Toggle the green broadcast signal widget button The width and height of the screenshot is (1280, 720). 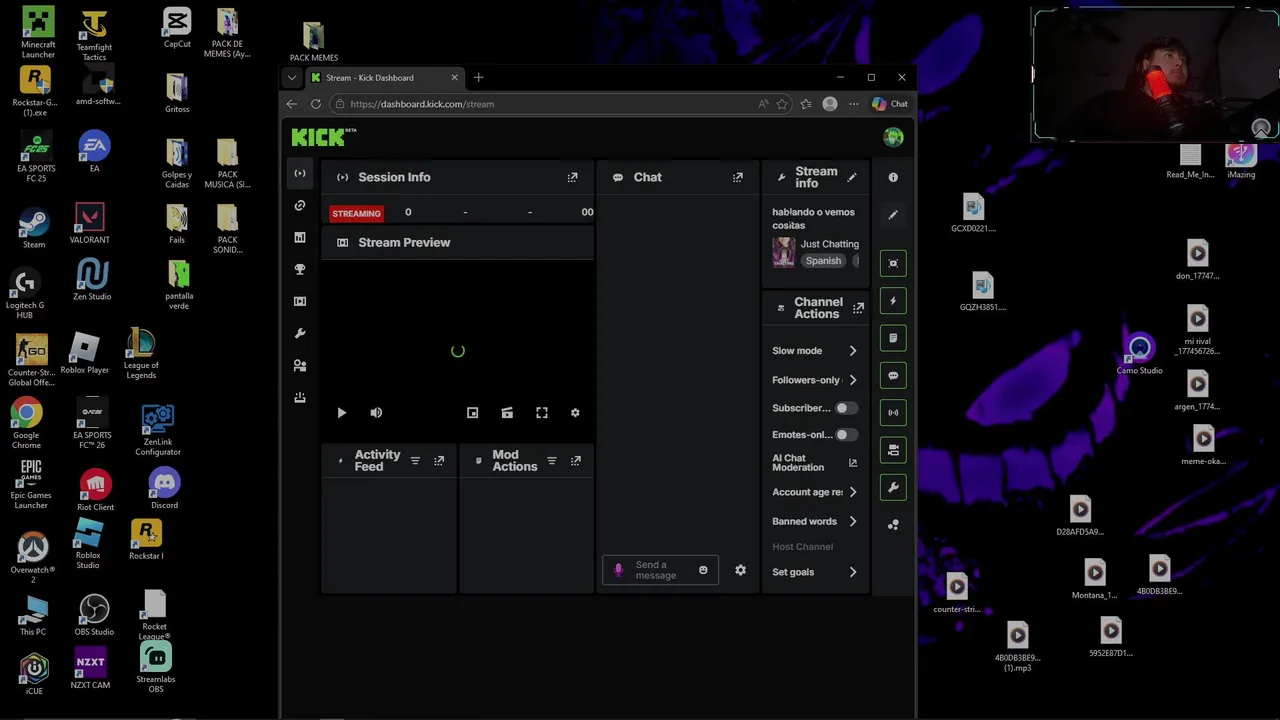[893, 412]
